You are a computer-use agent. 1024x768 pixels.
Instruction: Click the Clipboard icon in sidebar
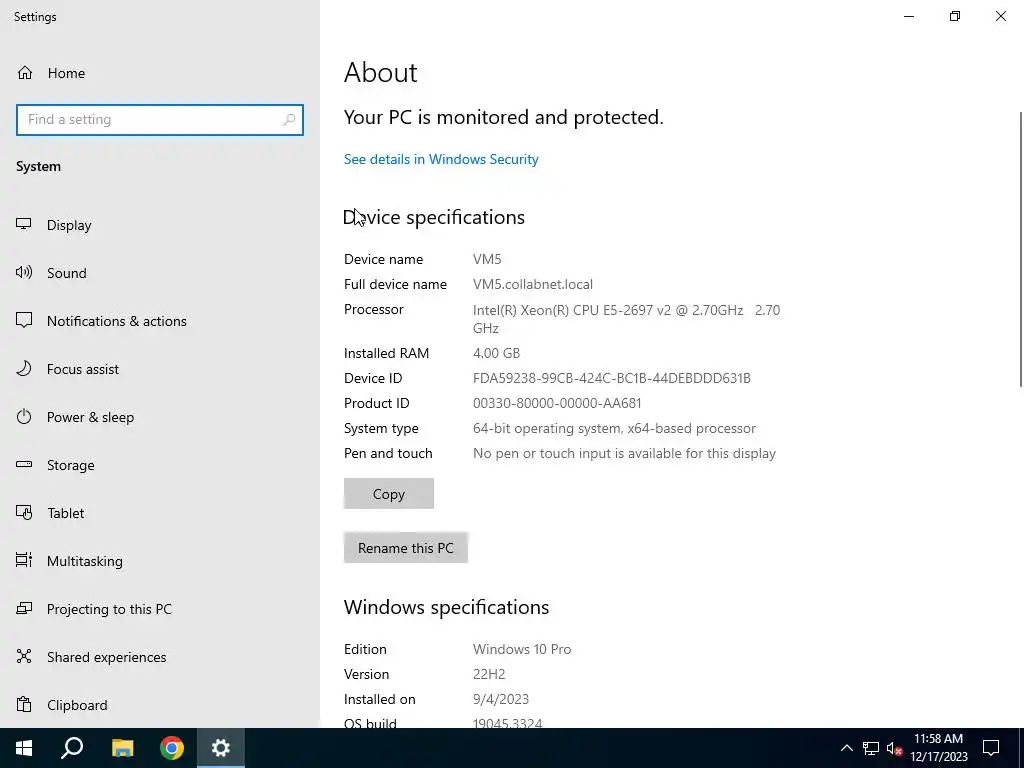click(x=24, y=705)
